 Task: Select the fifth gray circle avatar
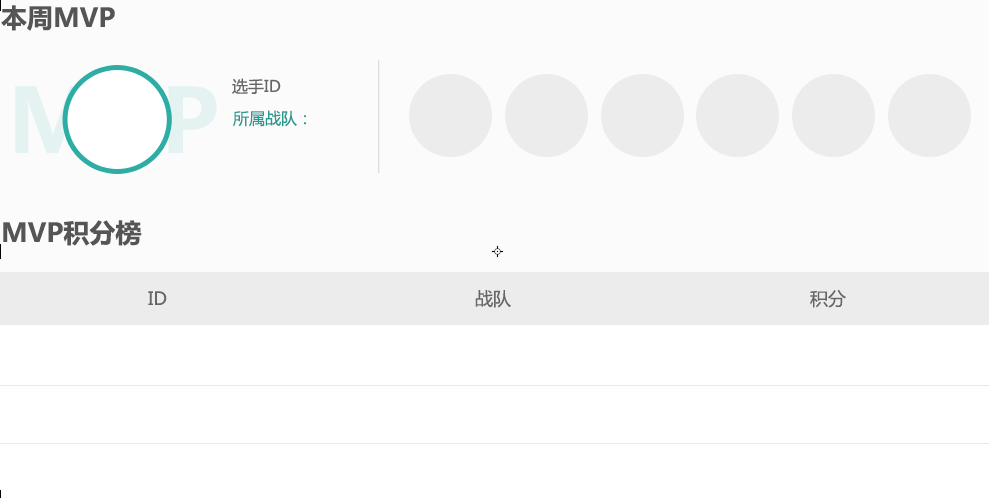pos(833,116)
